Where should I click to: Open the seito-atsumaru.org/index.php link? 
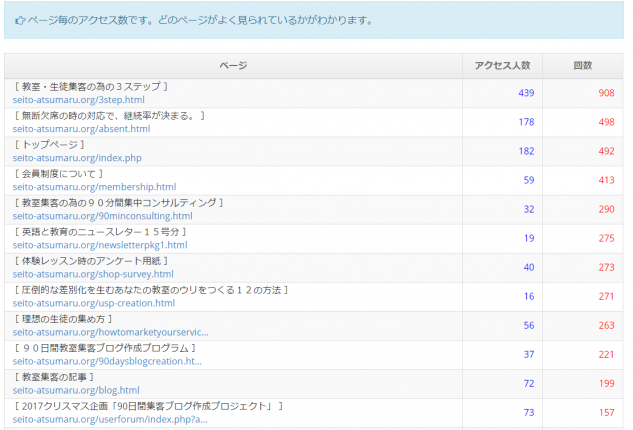77,158
